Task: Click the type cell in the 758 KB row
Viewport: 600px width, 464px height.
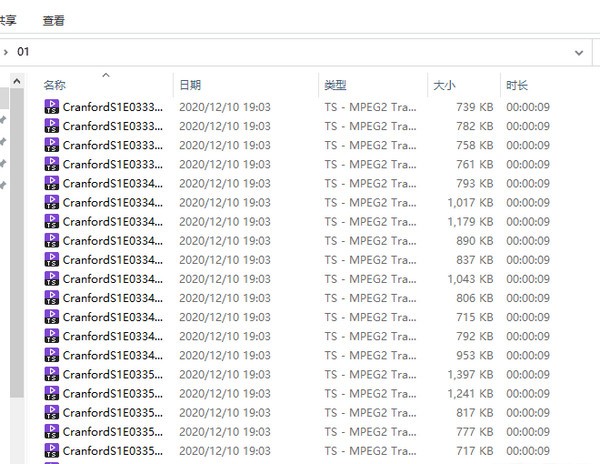Action: coord(370,145)
